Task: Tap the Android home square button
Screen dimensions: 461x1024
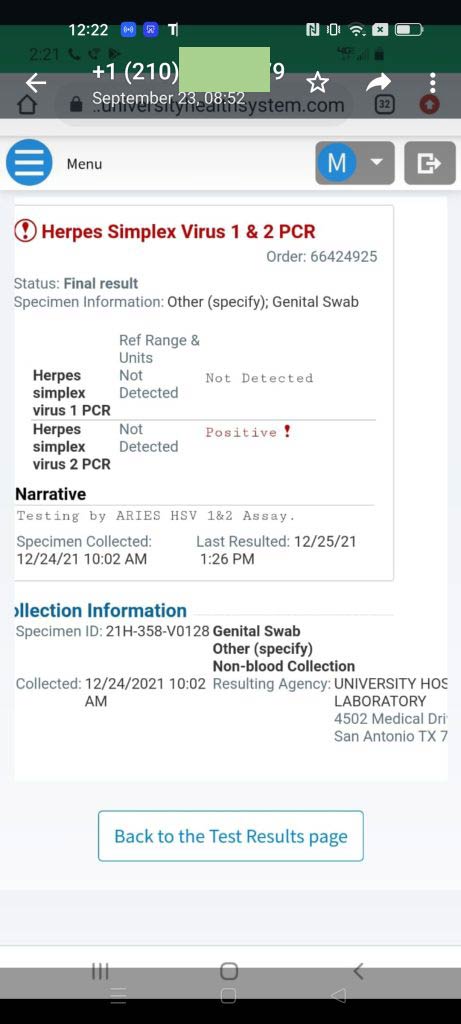Action: [229, 971]
